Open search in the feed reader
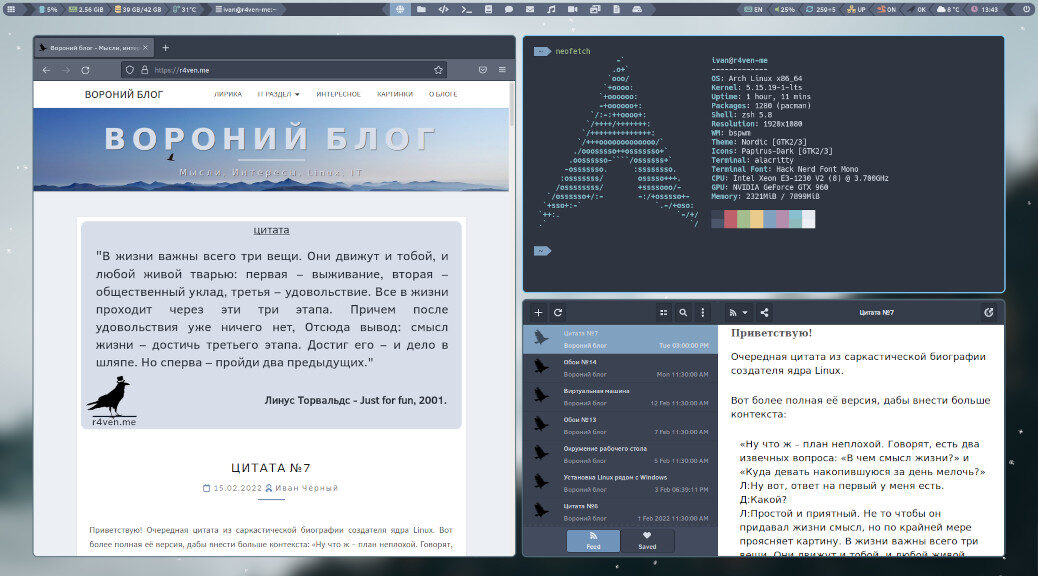The width and height of the screenshot is (1038, 576). (683, 312)
